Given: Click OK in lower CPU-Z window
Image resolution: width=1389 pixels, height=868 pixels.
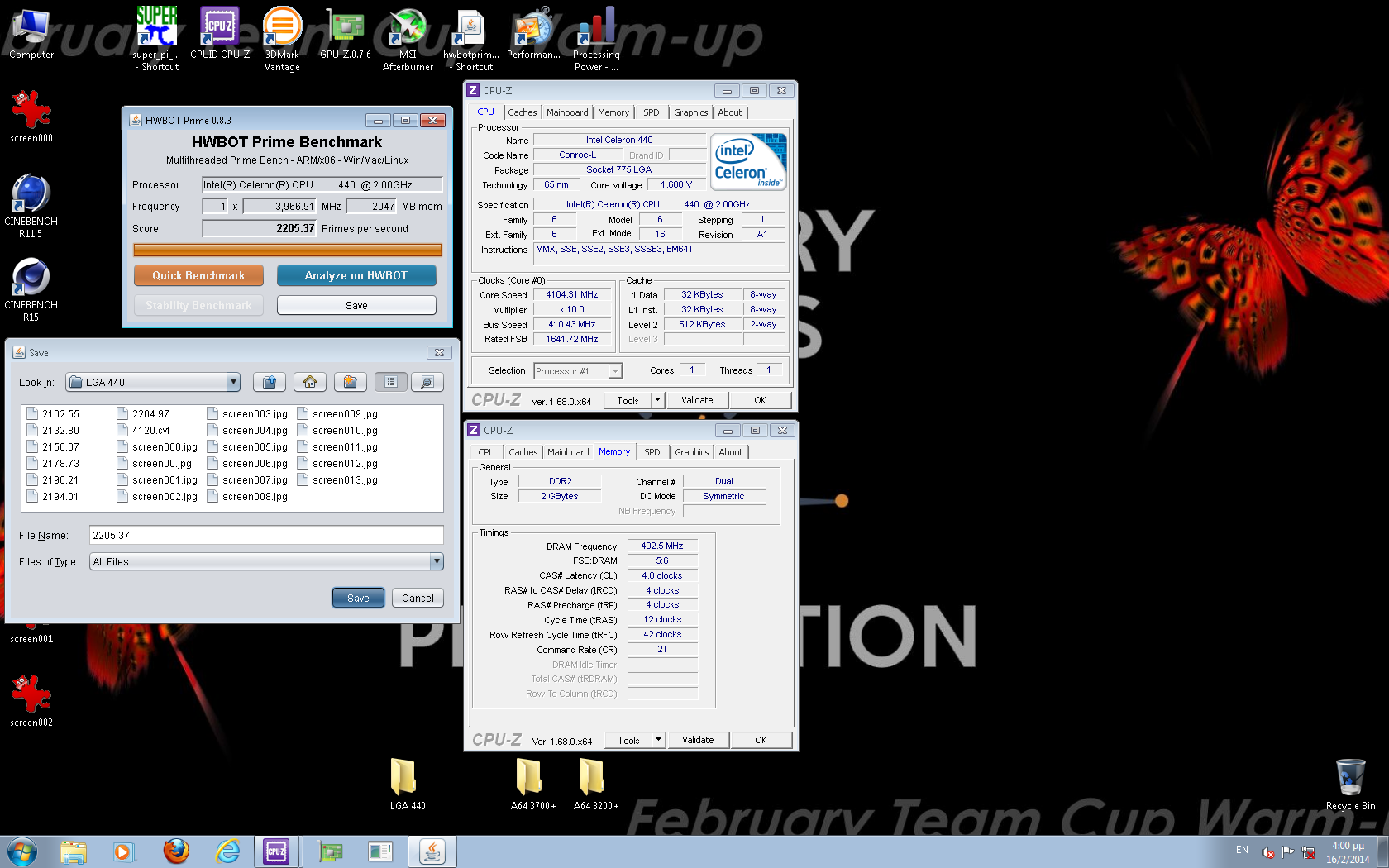Looking at the screenshot, I should (761, 740).
